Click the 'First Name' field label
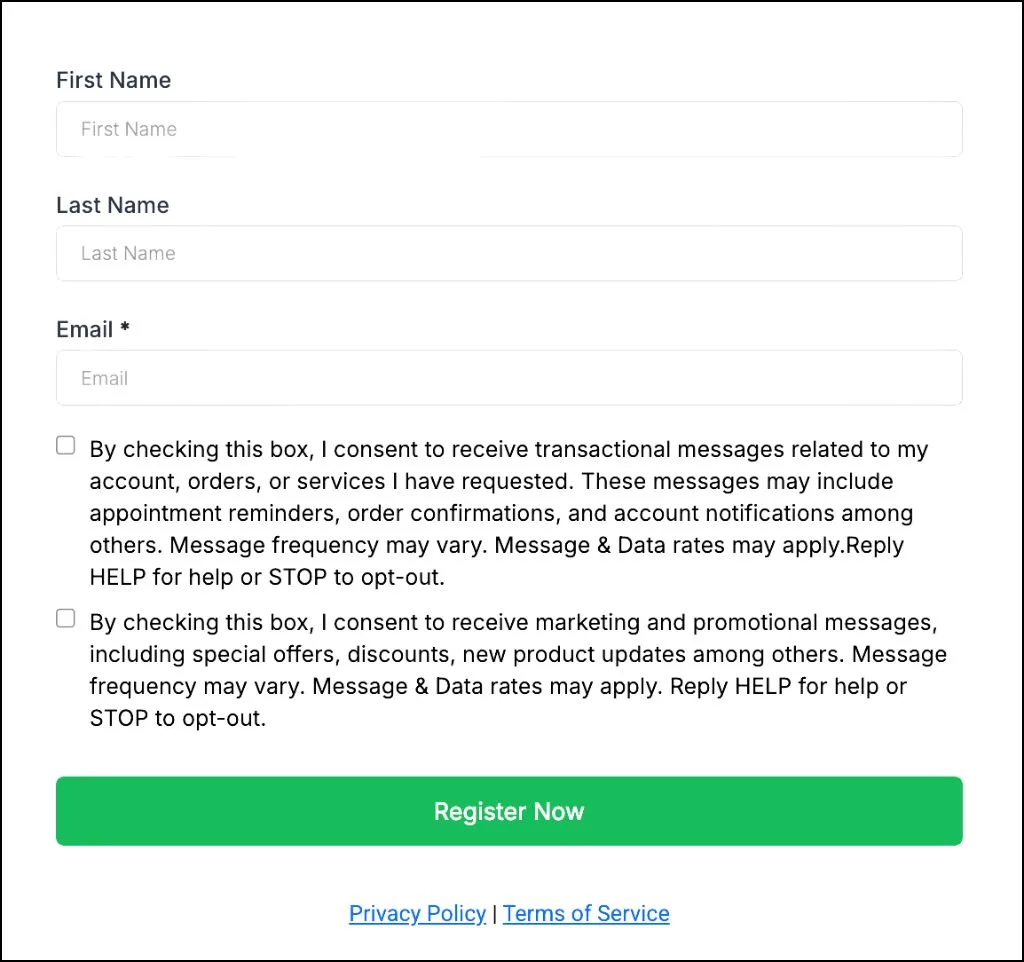 113,81
